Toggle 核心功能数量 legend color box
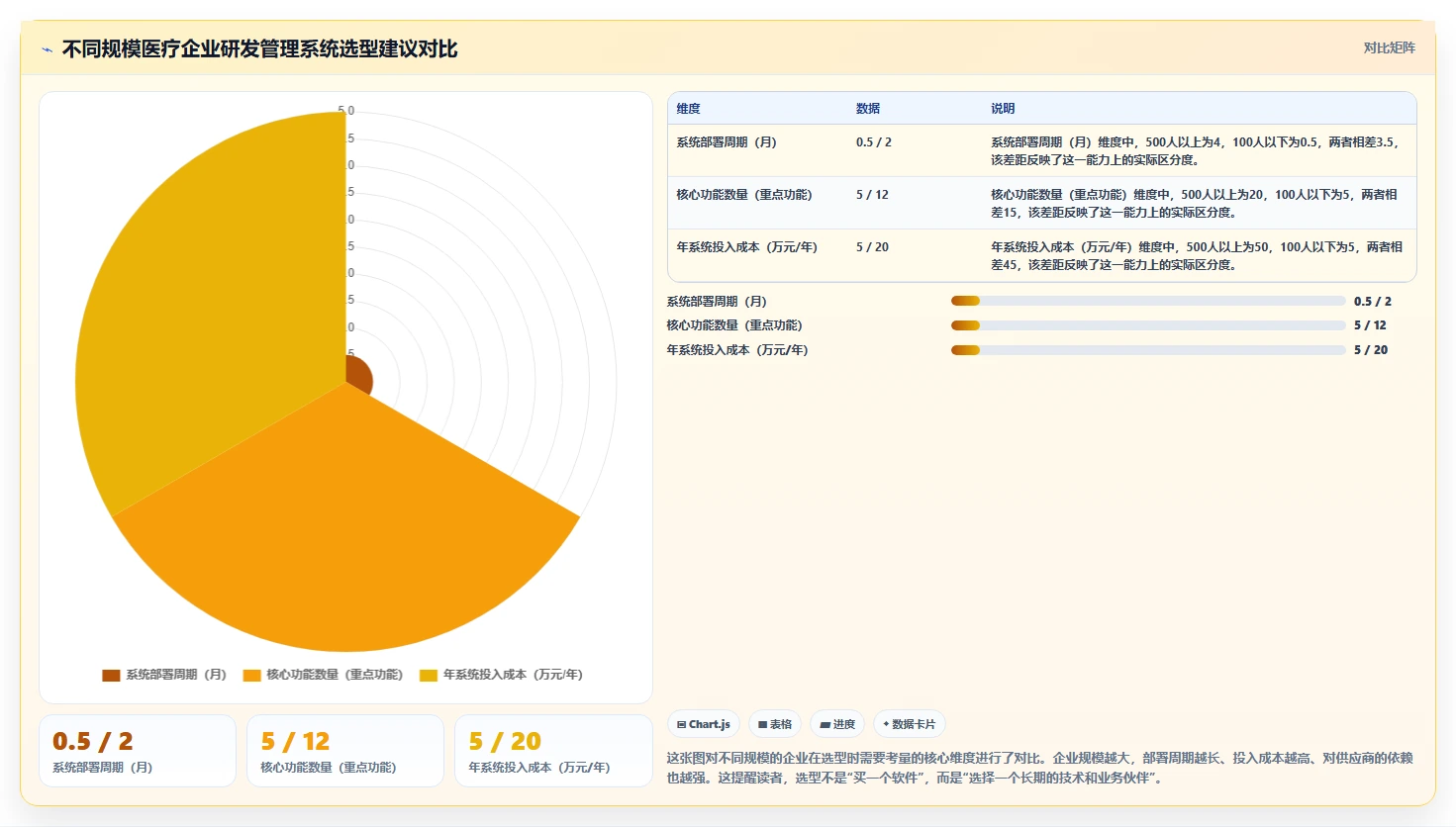 click(251, 676)
